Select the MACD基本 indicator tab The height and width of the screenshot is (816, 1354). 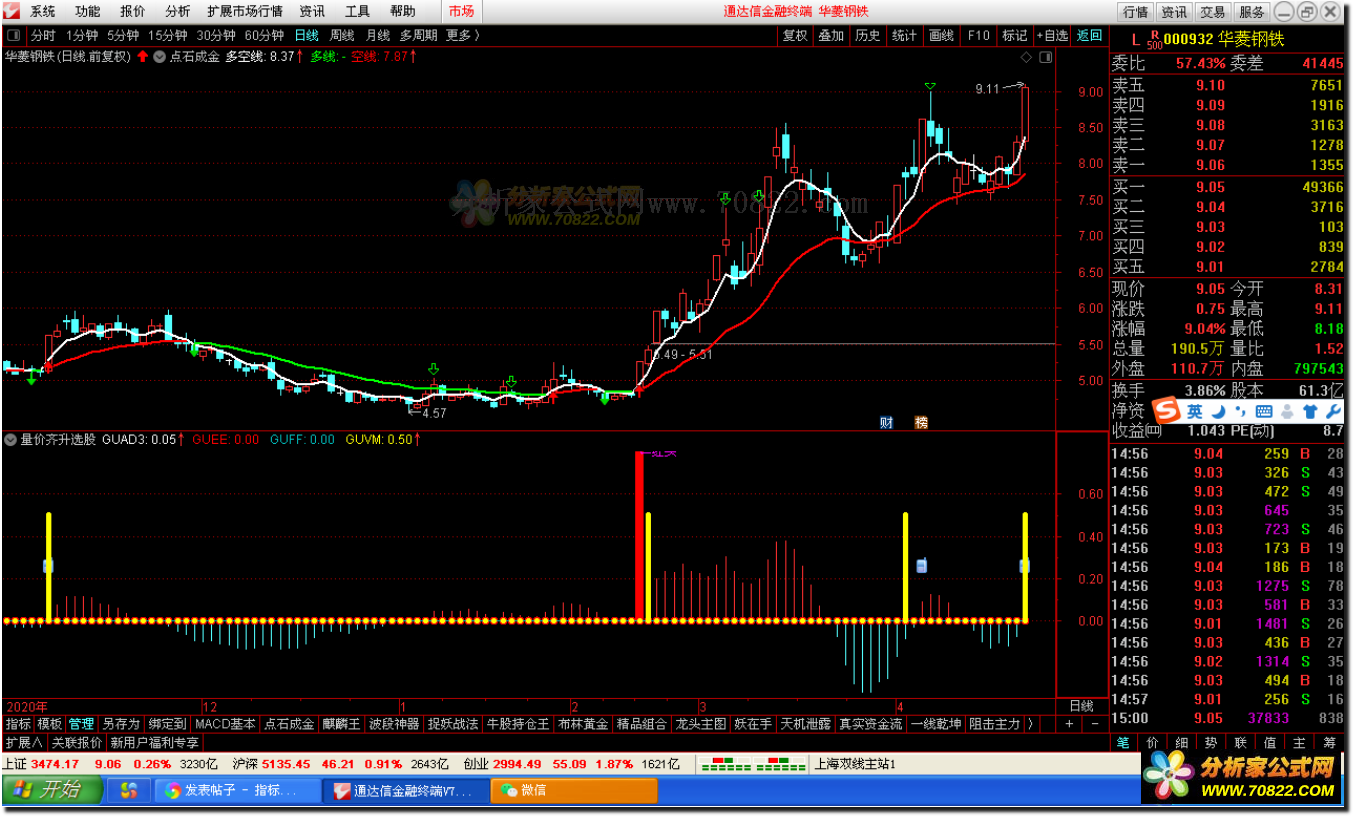point(225,724)
